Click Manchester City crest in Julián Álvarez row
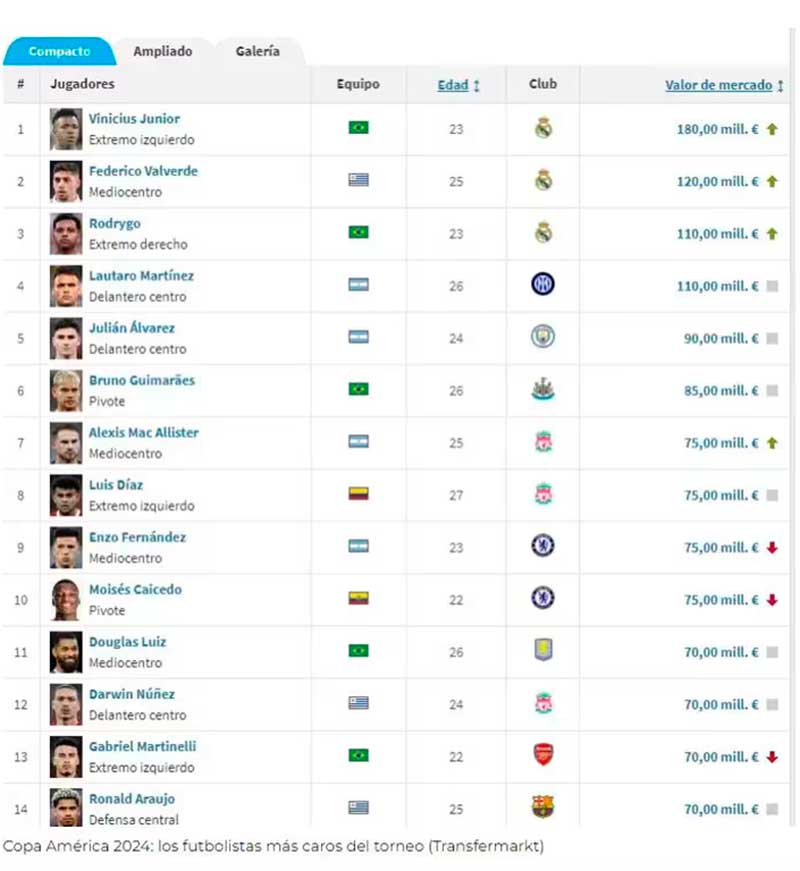 (543, 337)
